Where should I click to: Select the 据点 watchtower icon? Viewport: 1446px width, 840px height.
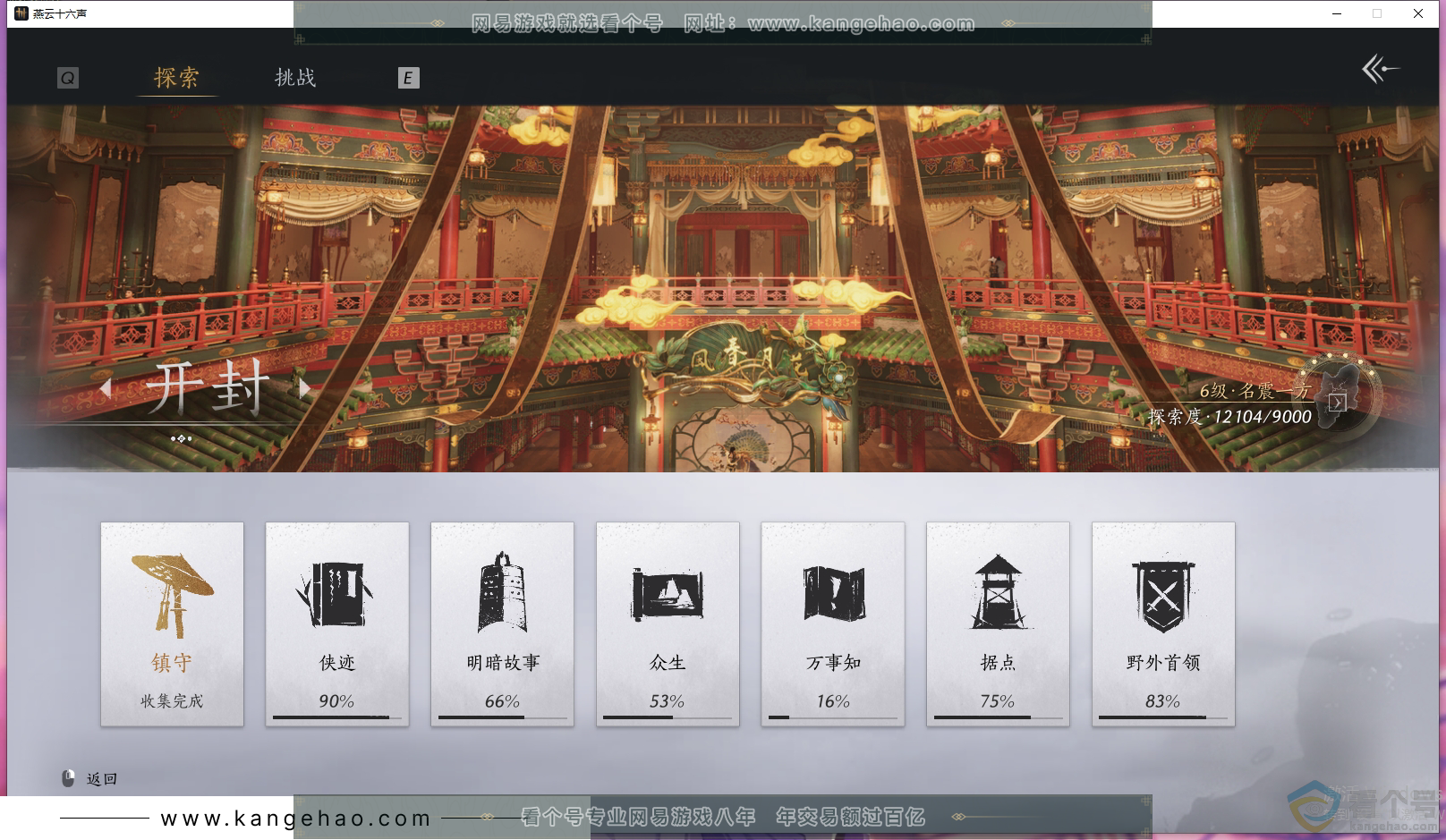(998, 592)
